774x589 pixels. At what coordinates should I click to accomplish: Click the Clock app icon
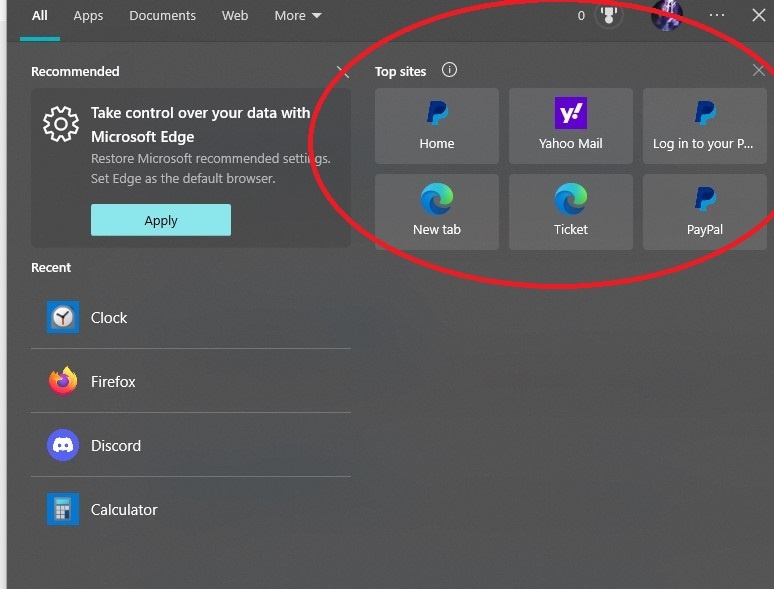point(63,317)
